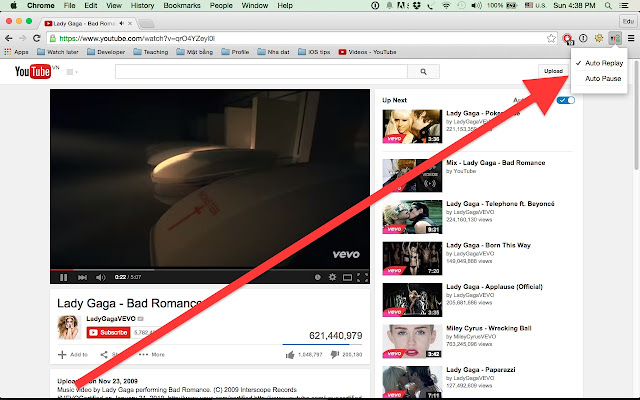Open the Chrome hamburger menu
Viewport: 640px width, 400px height.
click(631, 38)
